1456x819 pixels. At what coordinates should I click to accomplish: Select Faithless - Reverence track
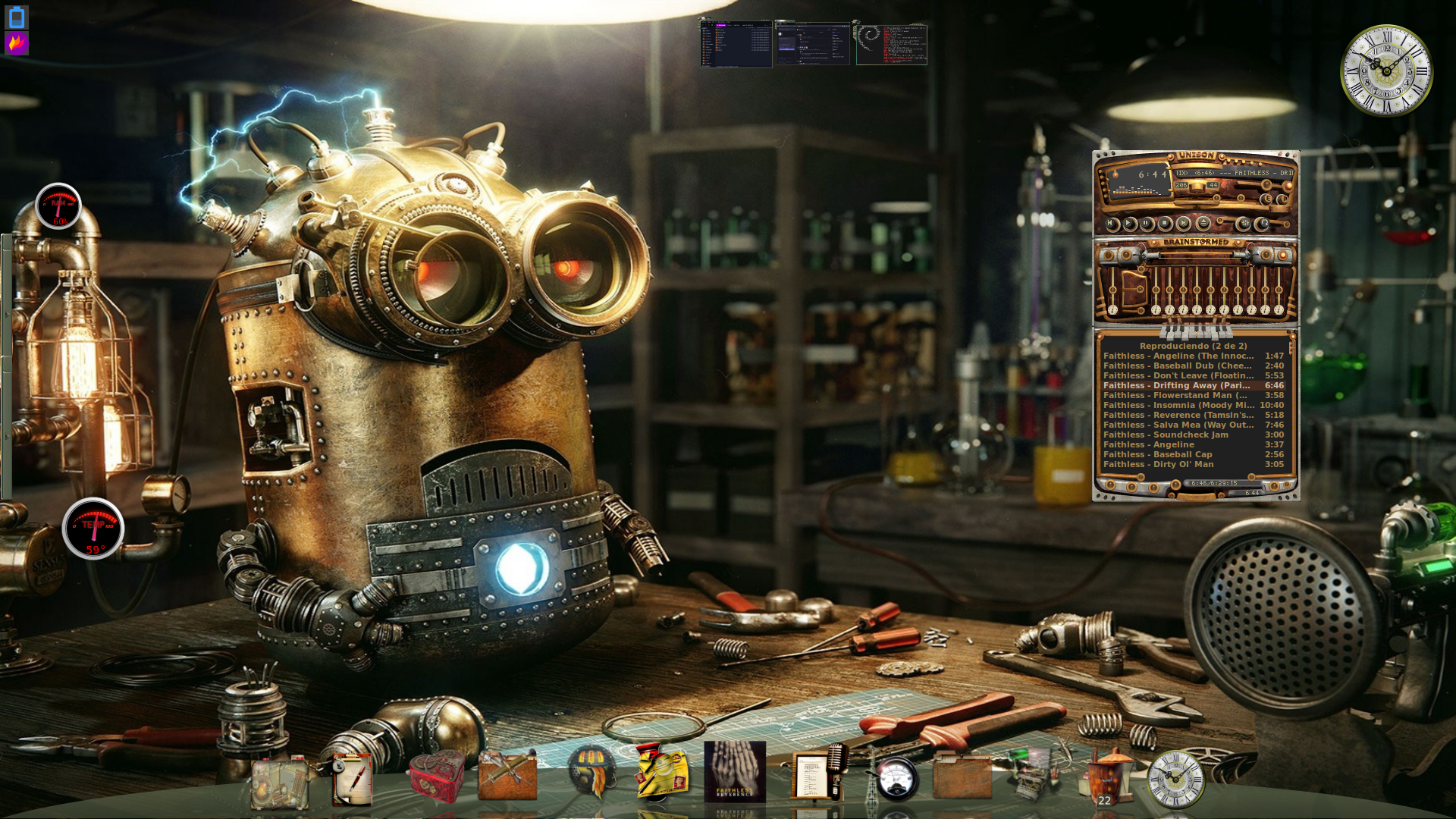(1193, 415)
